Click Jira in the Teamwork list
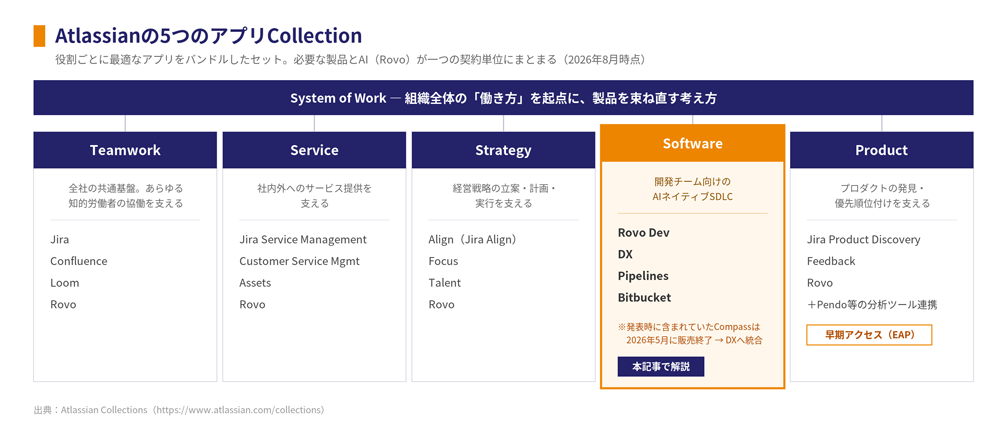 click(x=60, y=240)
